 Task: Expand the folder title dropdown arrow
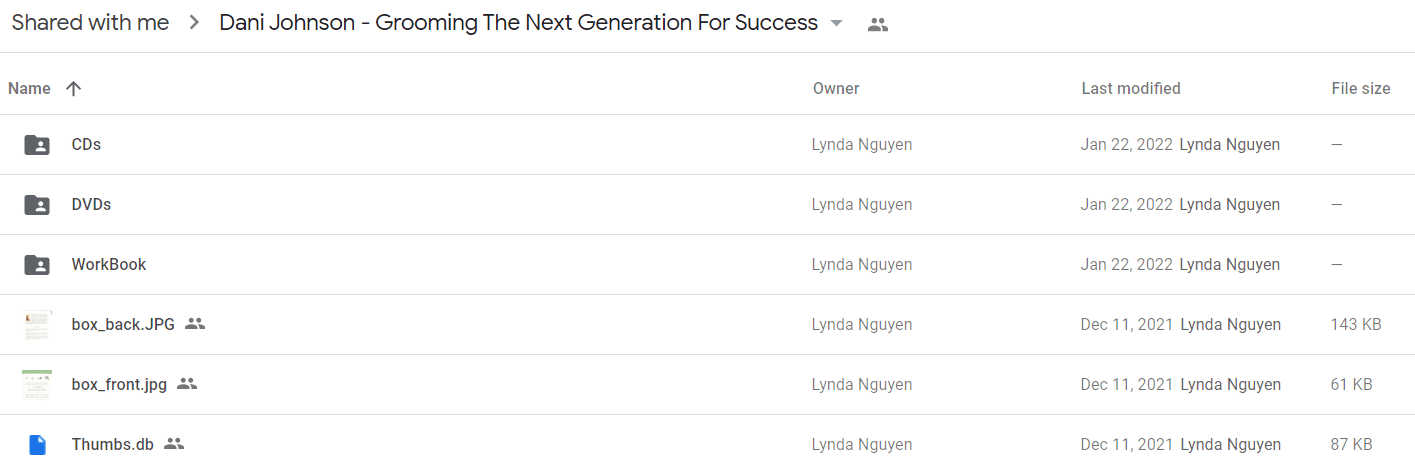pyautogui.click(x=837, y=24)
